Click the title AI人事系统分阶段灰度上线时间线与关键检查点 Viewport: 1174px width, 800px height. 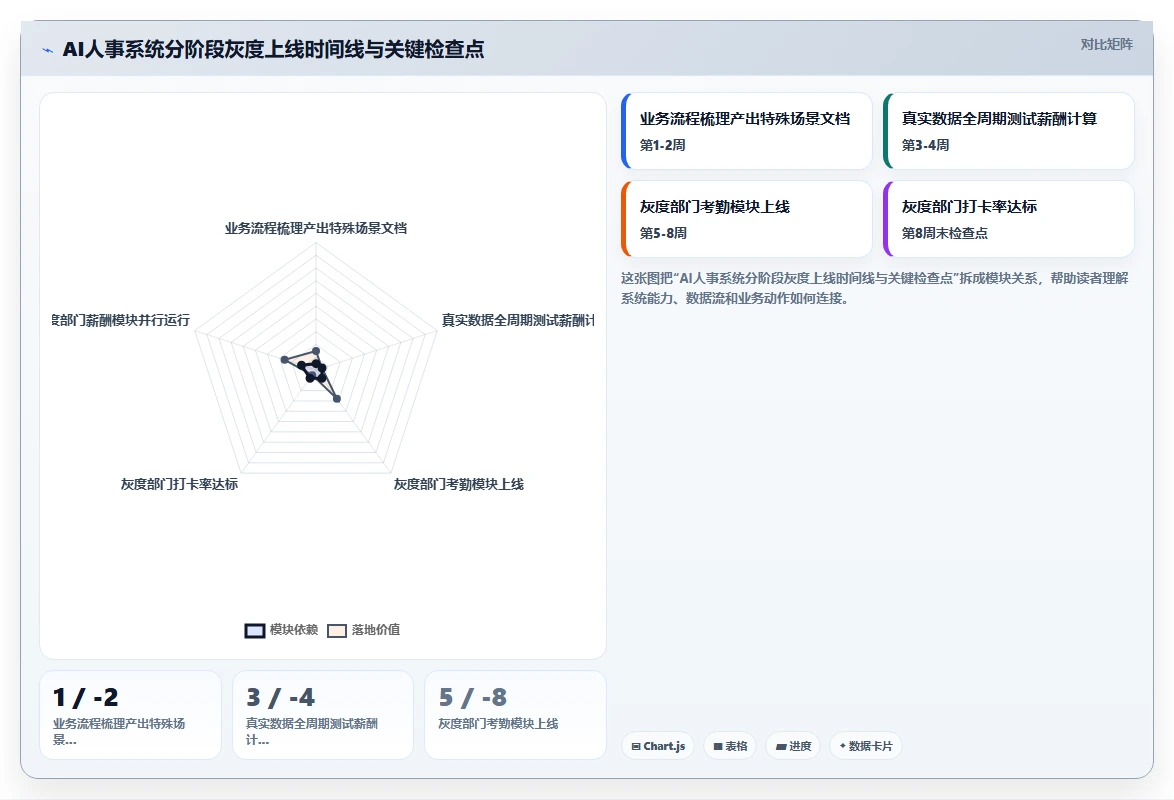pyautogui.click(x=273, y=49)
